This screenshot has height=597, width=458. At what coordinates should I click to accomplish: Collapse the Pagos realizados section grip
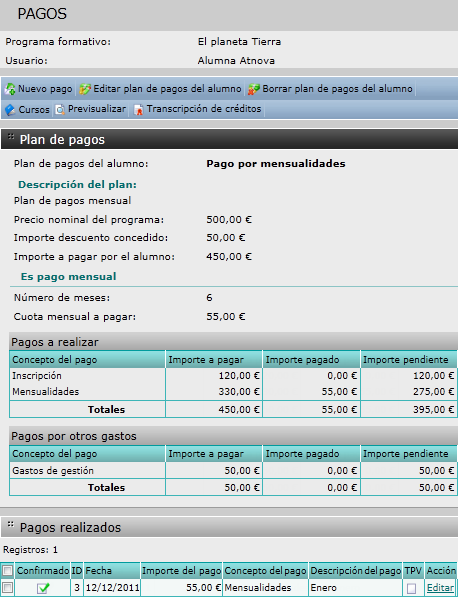pos(11,525)
